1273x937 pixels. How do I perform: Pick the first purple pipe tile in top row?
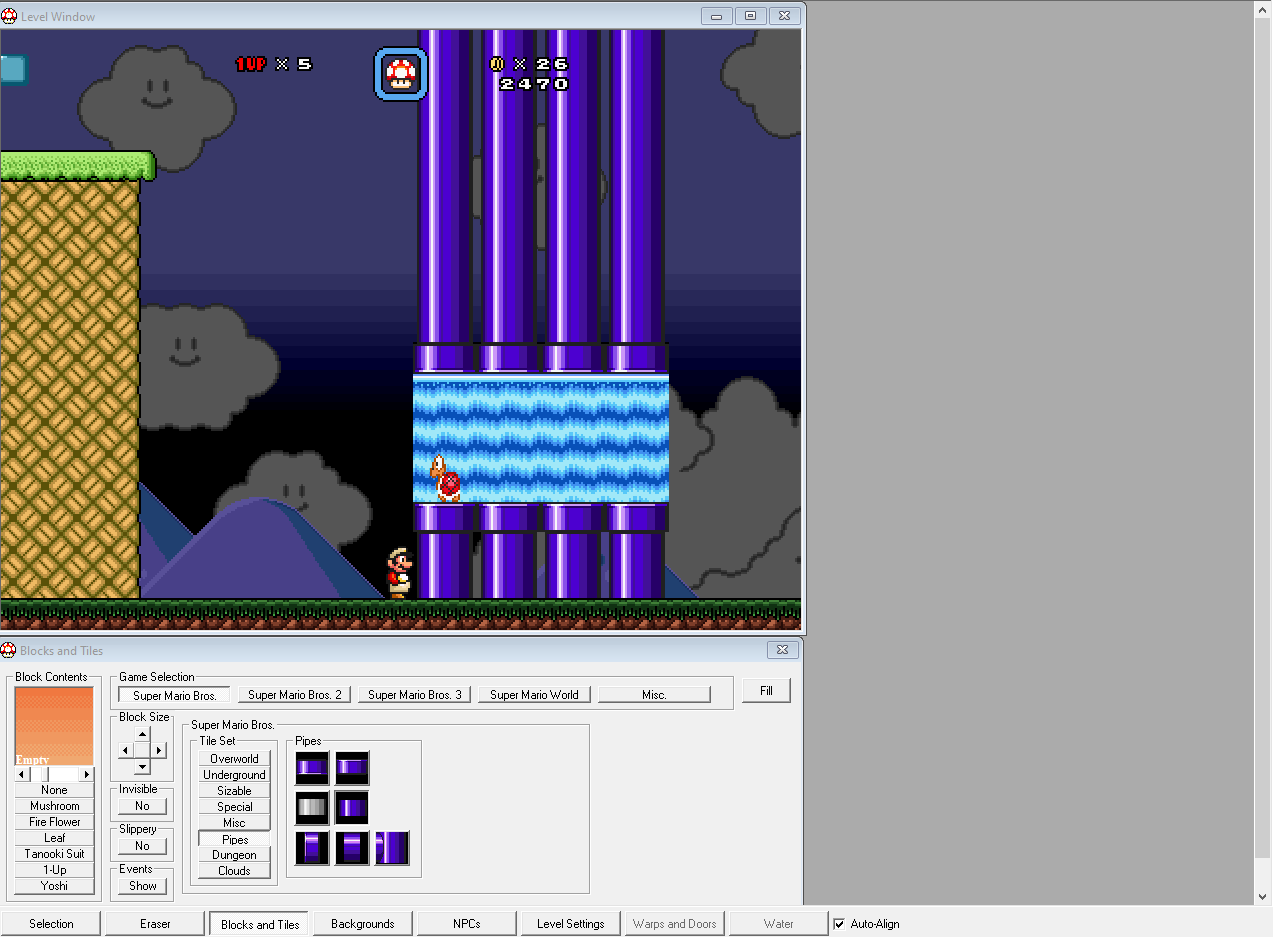312,768
